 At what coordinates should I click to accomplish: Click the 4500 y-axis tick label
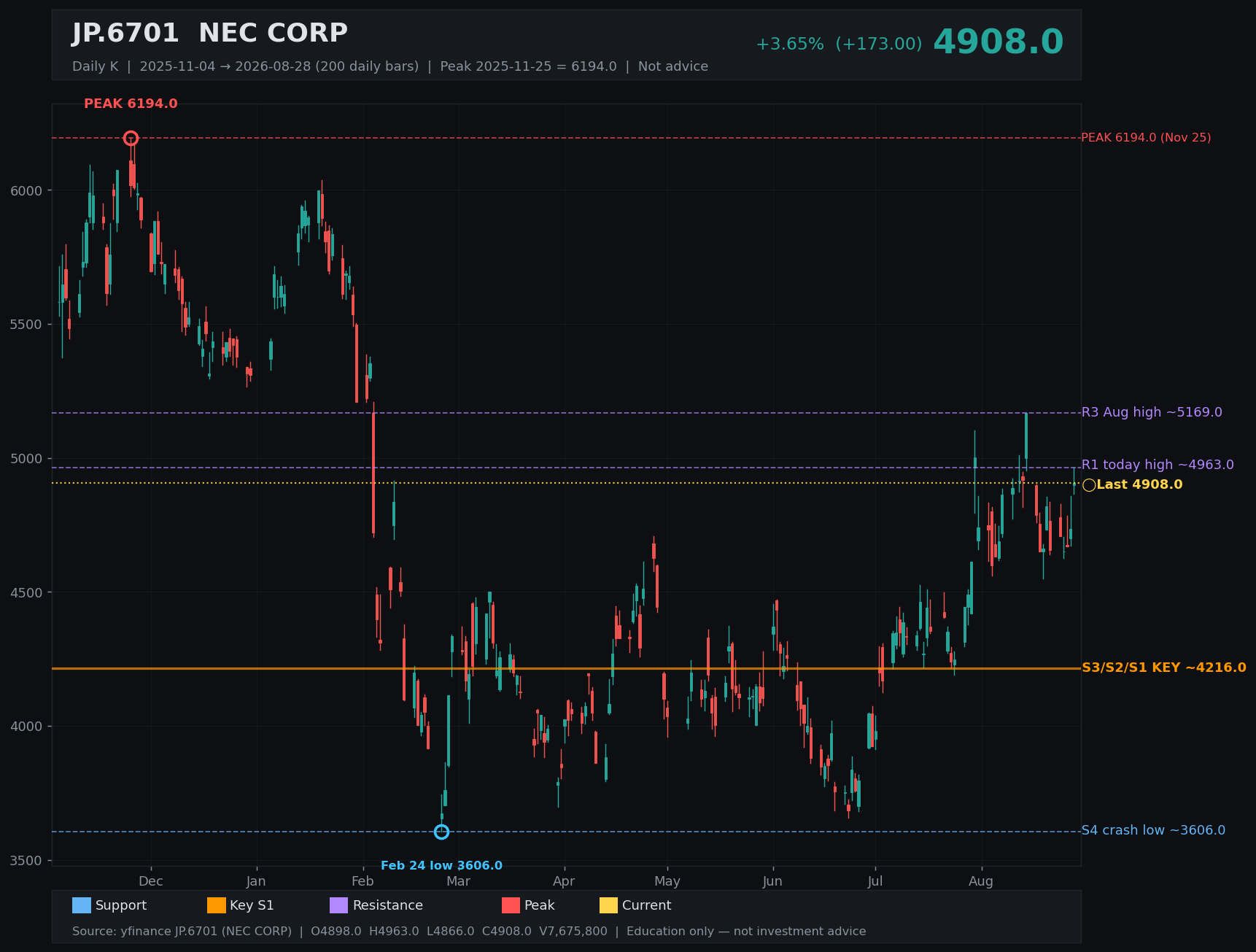click(x=26, y=592)
